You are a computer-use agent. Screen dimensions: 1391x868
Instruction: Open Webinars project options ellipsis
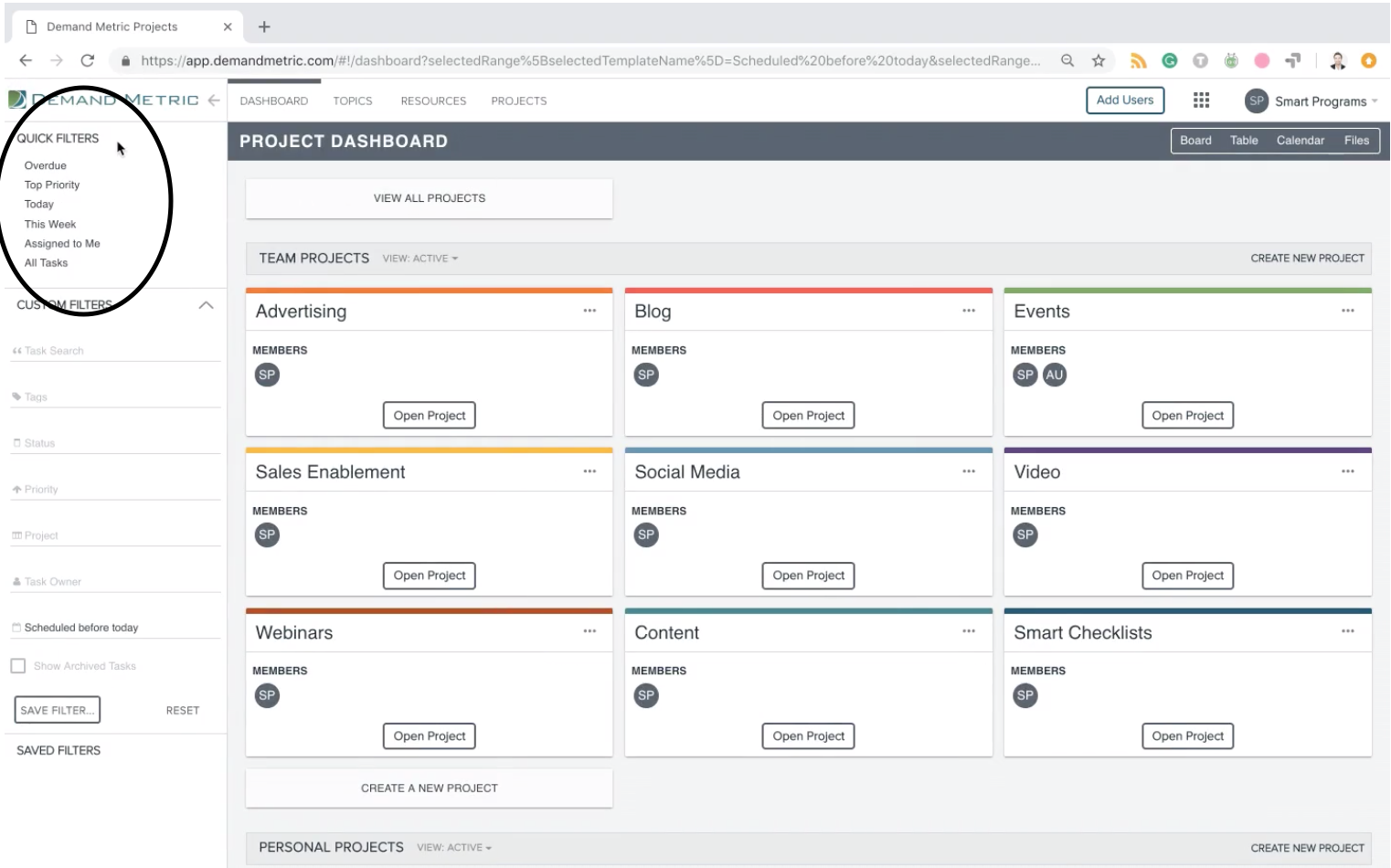589,631
